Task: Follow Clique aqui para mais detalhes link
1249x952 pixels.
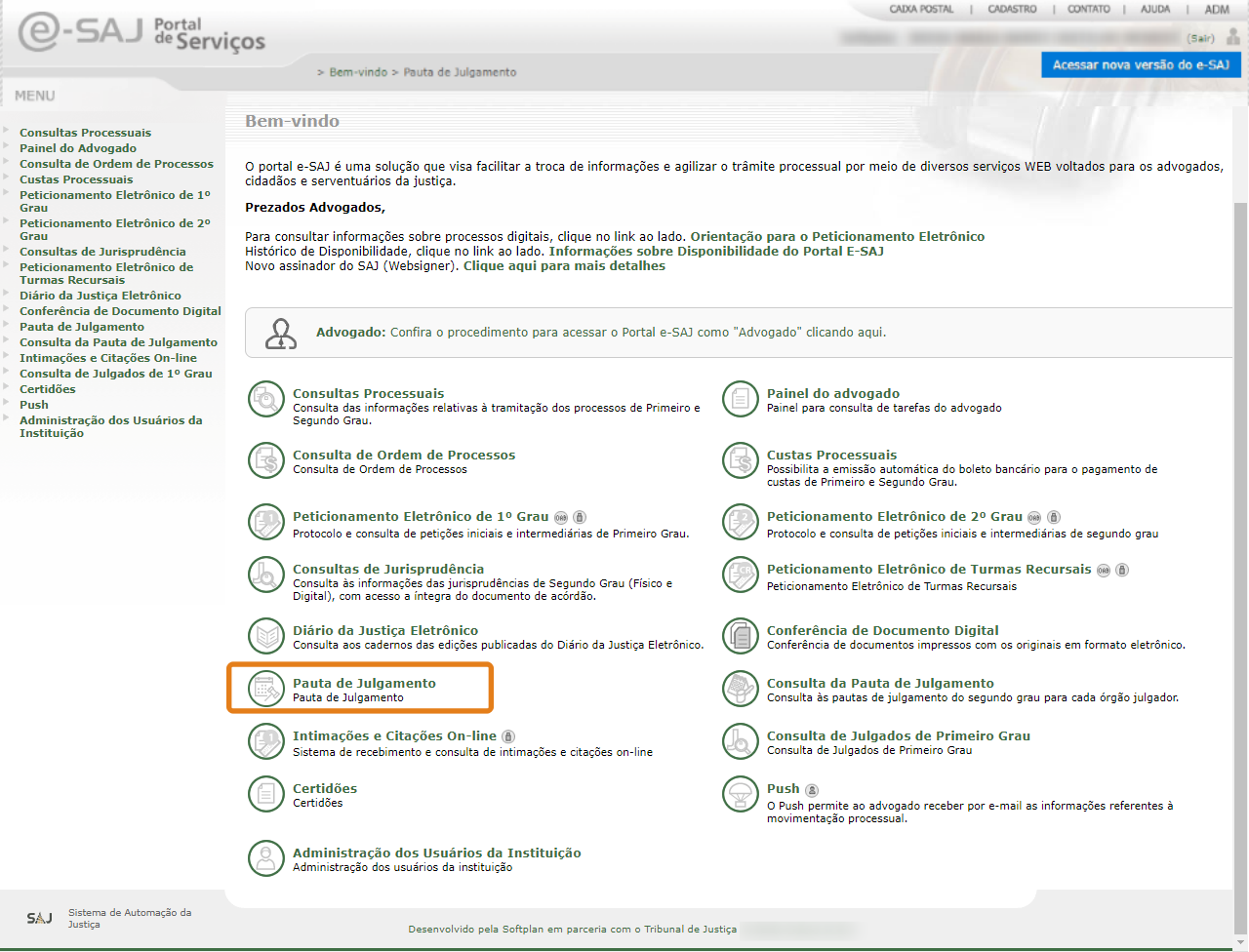Action: (564, 266)
